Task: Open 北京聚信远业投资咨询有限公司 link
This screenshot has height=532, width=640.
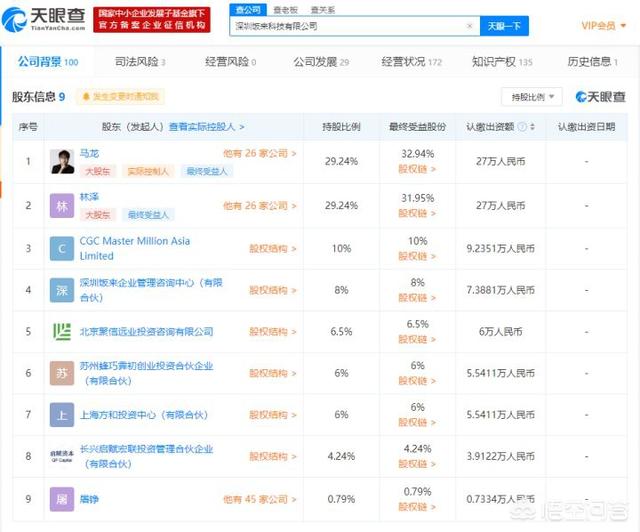Action: coord(147,332)
